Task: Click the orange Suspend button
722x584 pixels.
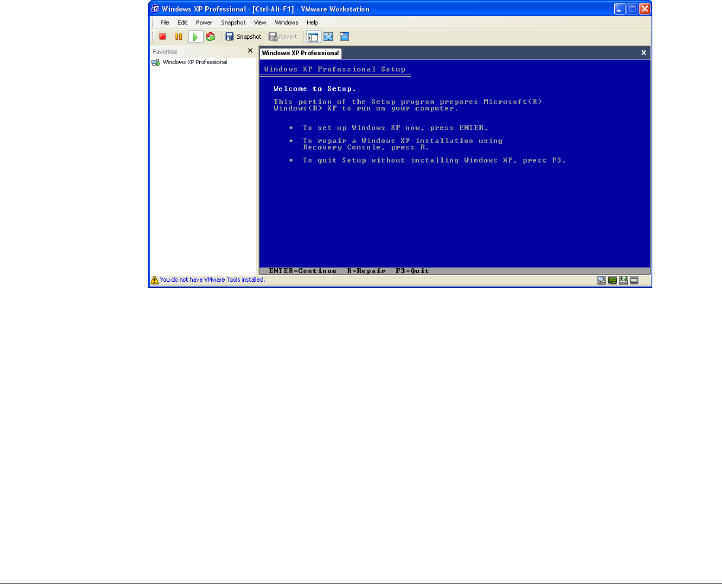Action: 179,37
